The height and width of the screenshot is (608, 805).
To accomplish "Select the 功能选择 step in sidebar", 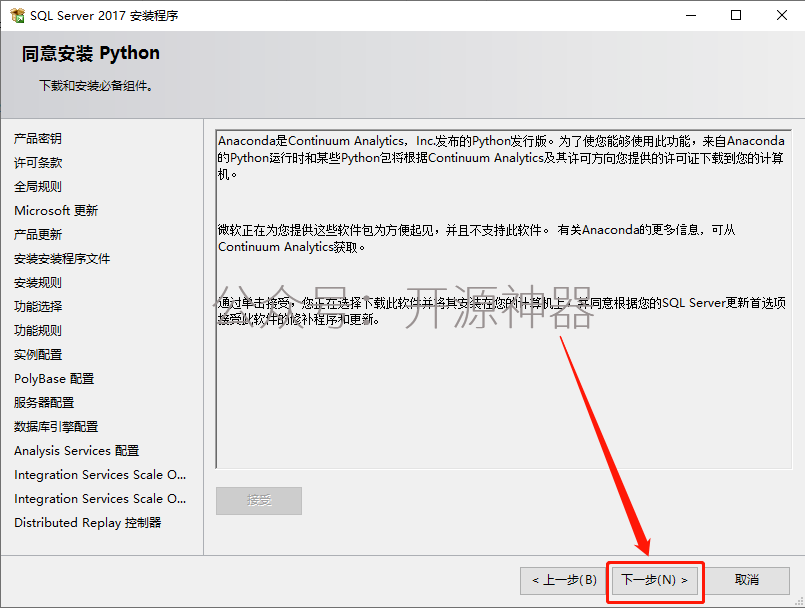I will 38,307.
